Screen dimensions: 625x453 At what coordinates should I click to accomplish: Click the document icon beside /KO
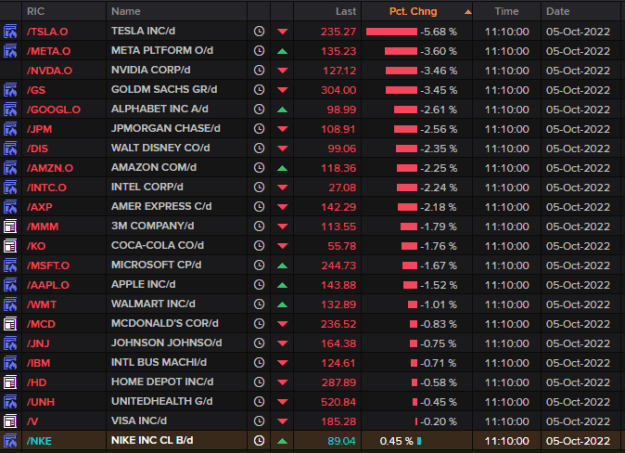pyautogui.click(x=10, y=246)
